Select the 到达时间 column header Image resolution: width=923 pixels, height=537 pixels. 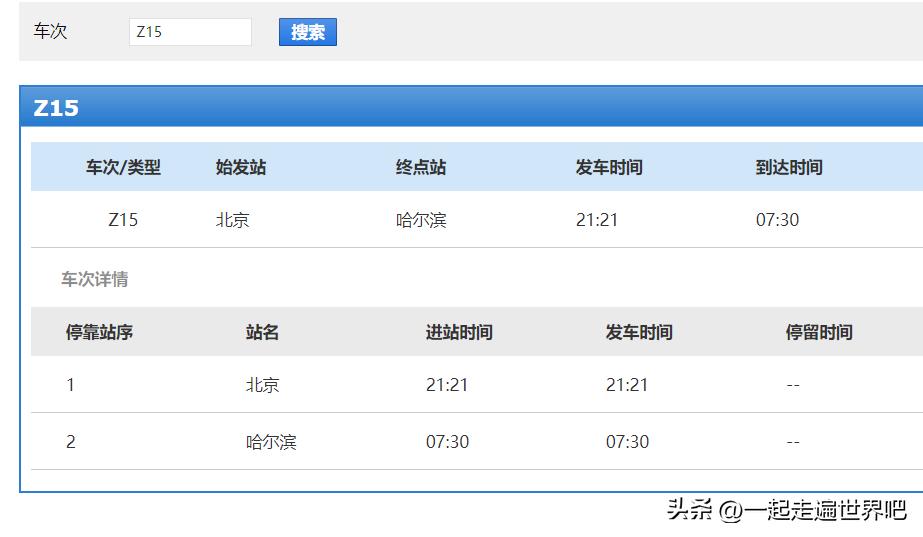coord(789,167)
